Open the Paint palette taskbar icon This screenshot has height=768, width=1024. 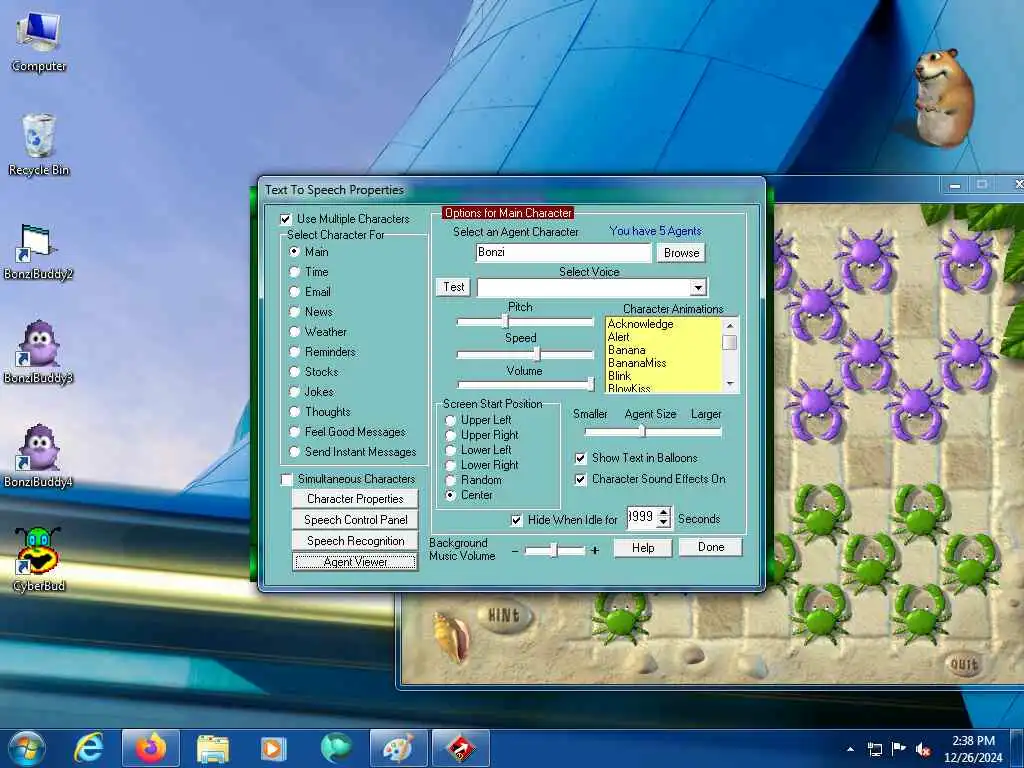[398, 748]
